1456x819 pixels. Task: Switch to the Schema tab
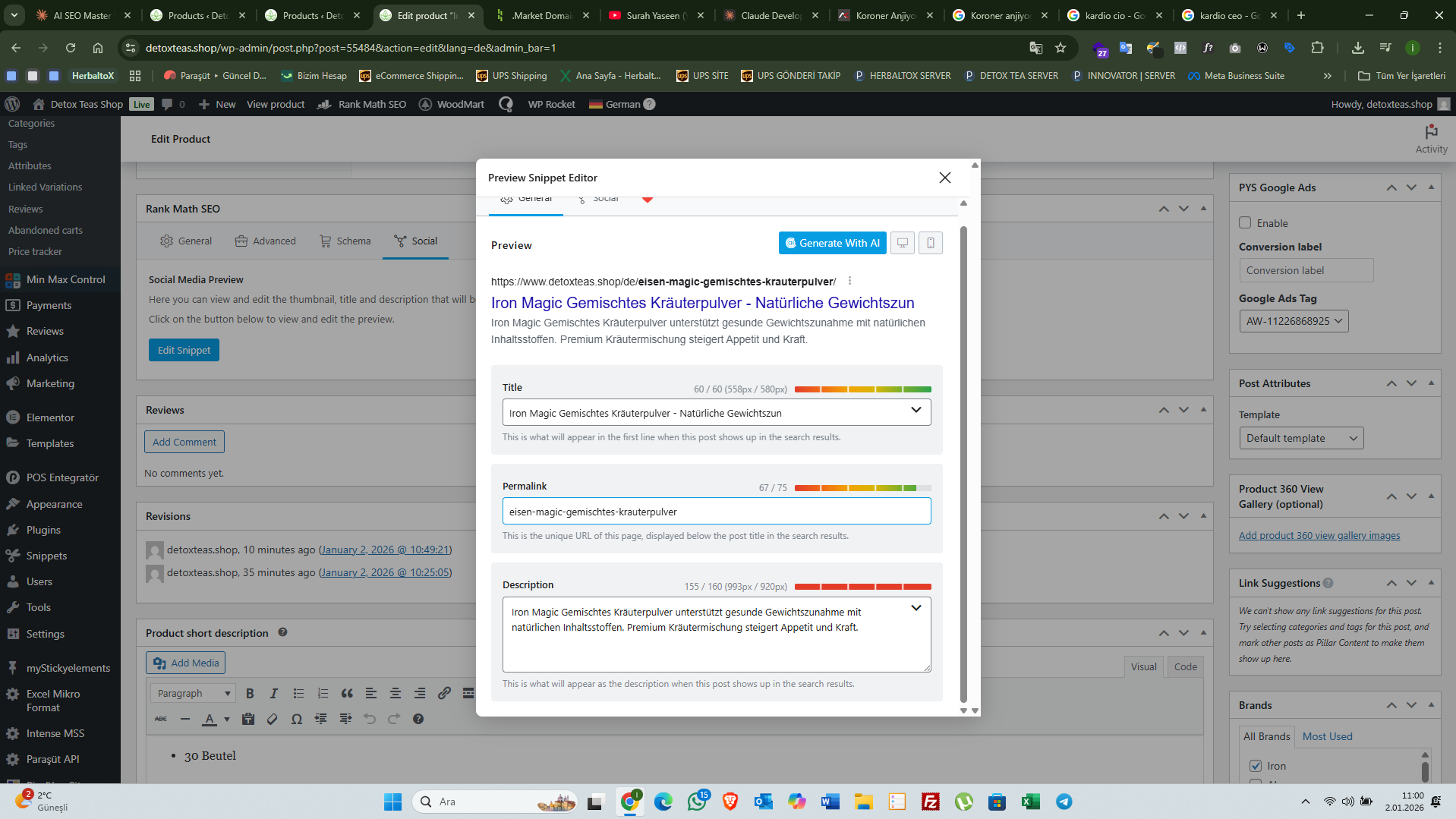pos(345,241)
